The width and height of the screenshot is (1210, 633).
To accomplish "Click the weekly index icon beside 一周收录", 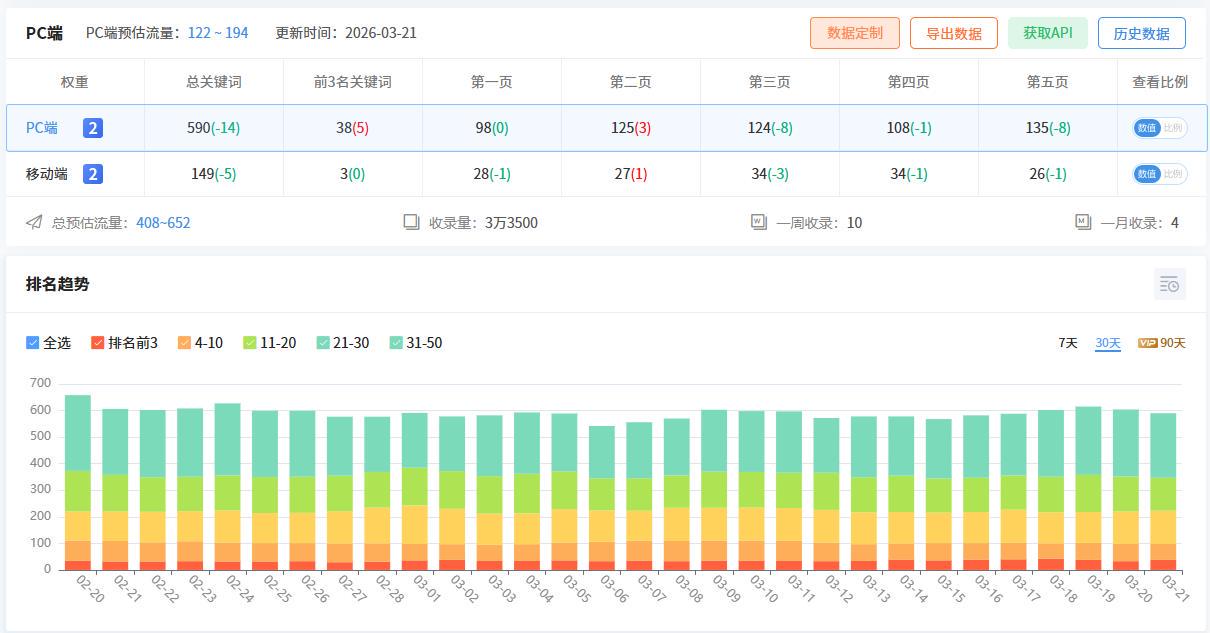I will point(759,222).
